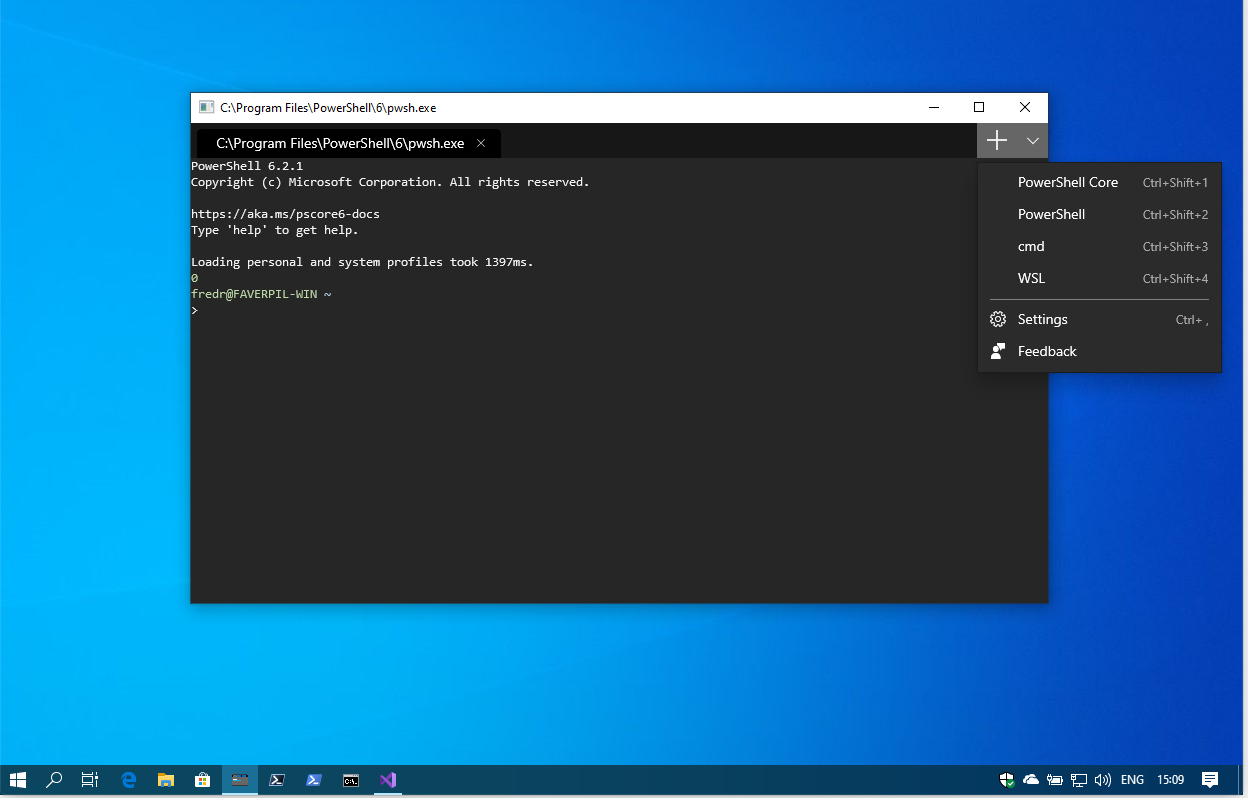1248x798 pixels.
Task: Click the OneDrive cloud icon in system tray
Action: coord(1030,779)
